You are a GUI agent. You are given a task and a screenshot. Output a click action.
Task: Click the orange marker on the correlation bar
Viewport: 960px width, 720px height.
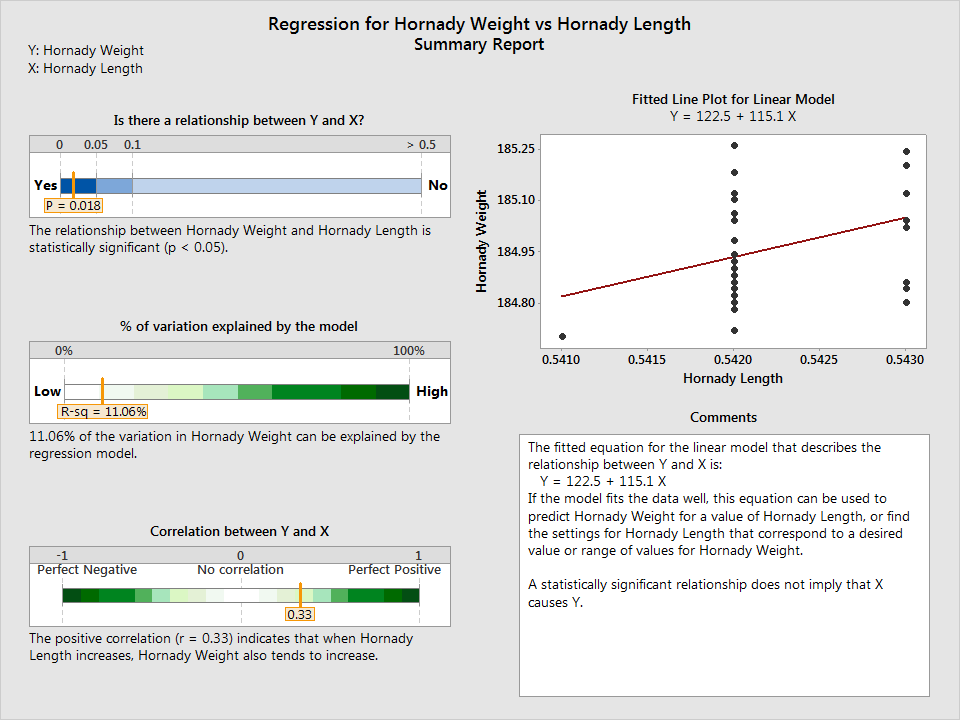pyautogui.click(x=301, y=594)
